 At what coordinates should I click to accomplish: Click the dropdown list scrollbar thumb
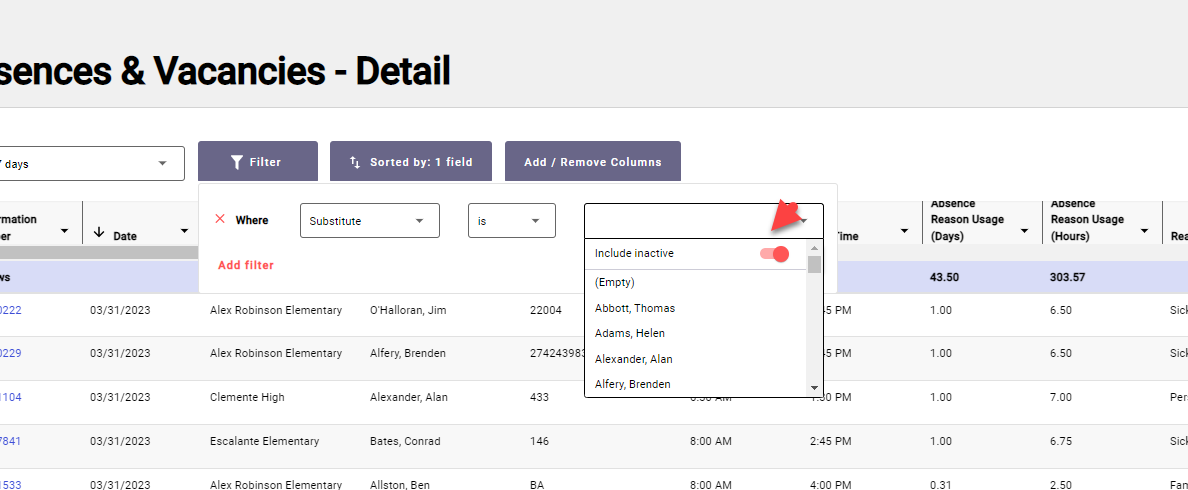[814, 264]
